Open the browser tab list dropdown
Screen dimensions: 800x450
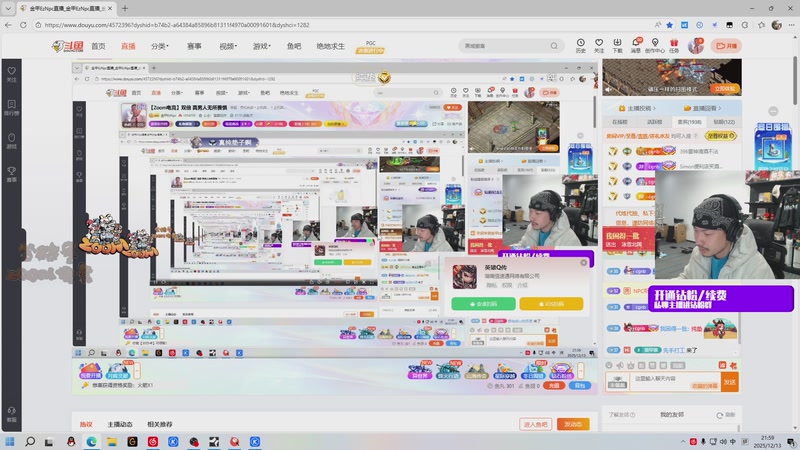coord(8,8)
